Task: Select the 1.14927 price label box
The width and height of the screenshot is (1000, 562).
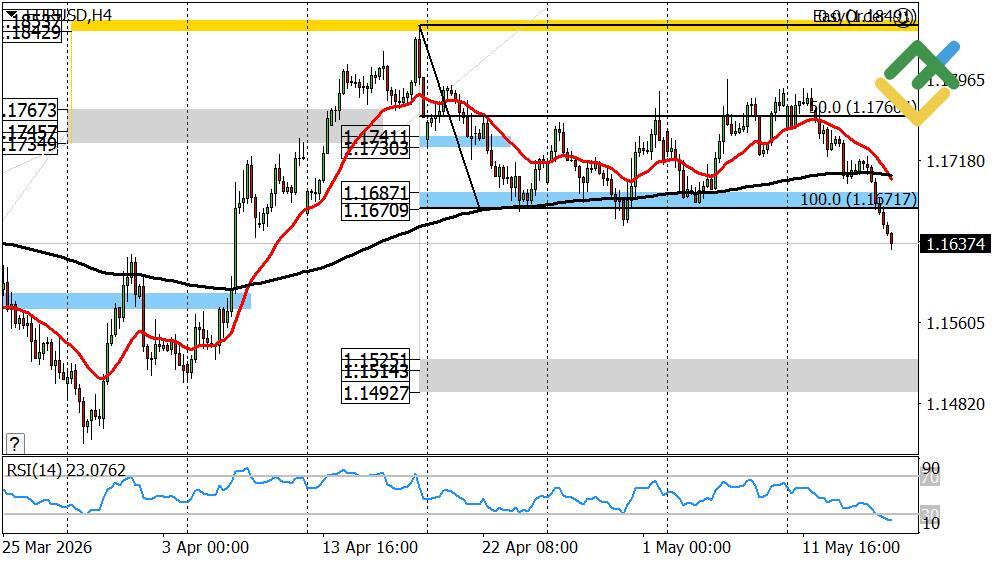Action: 375,393
